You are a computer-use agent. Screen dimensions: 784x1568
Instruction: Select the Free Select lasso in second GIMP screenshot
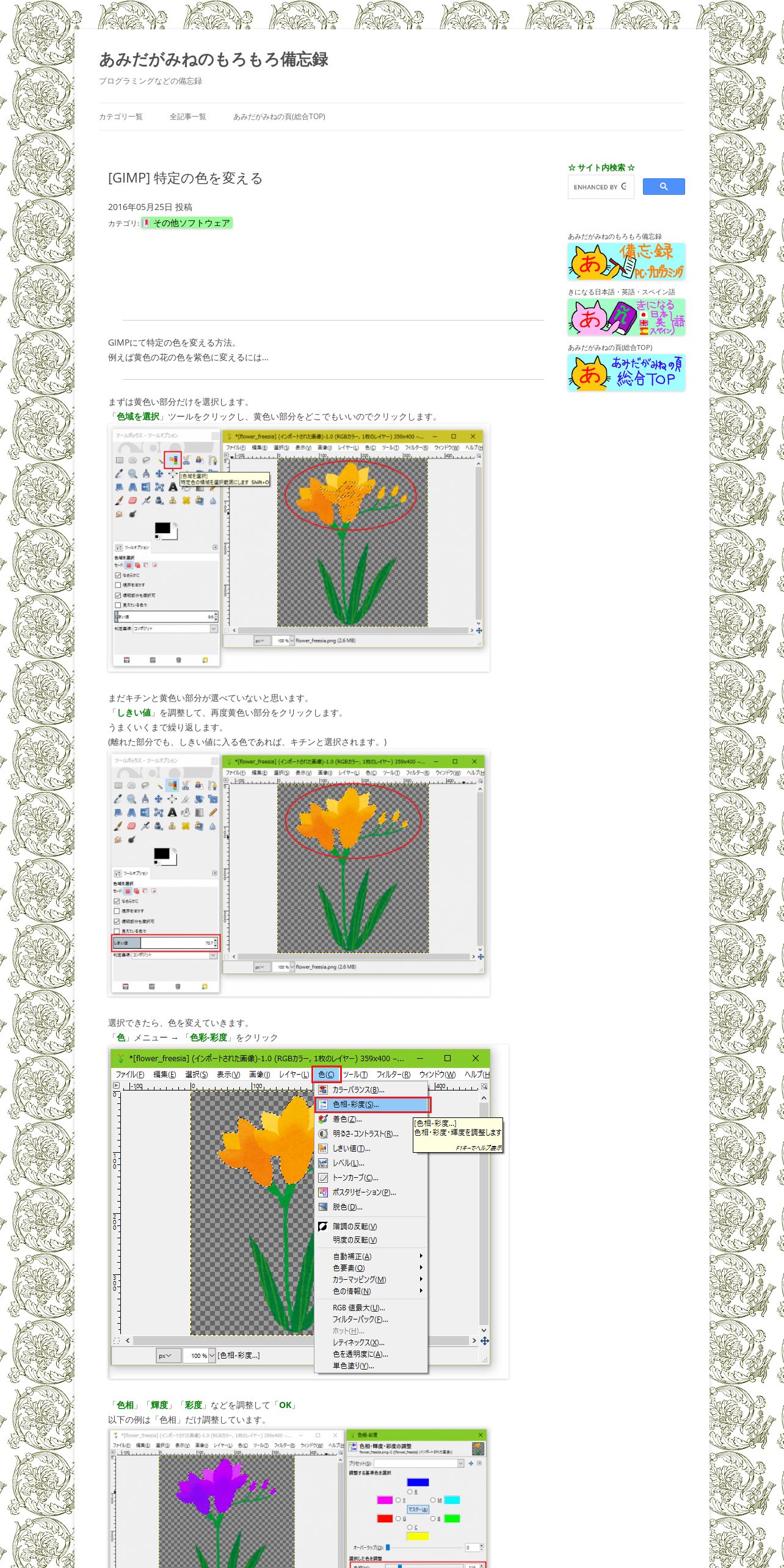point(145,785)
